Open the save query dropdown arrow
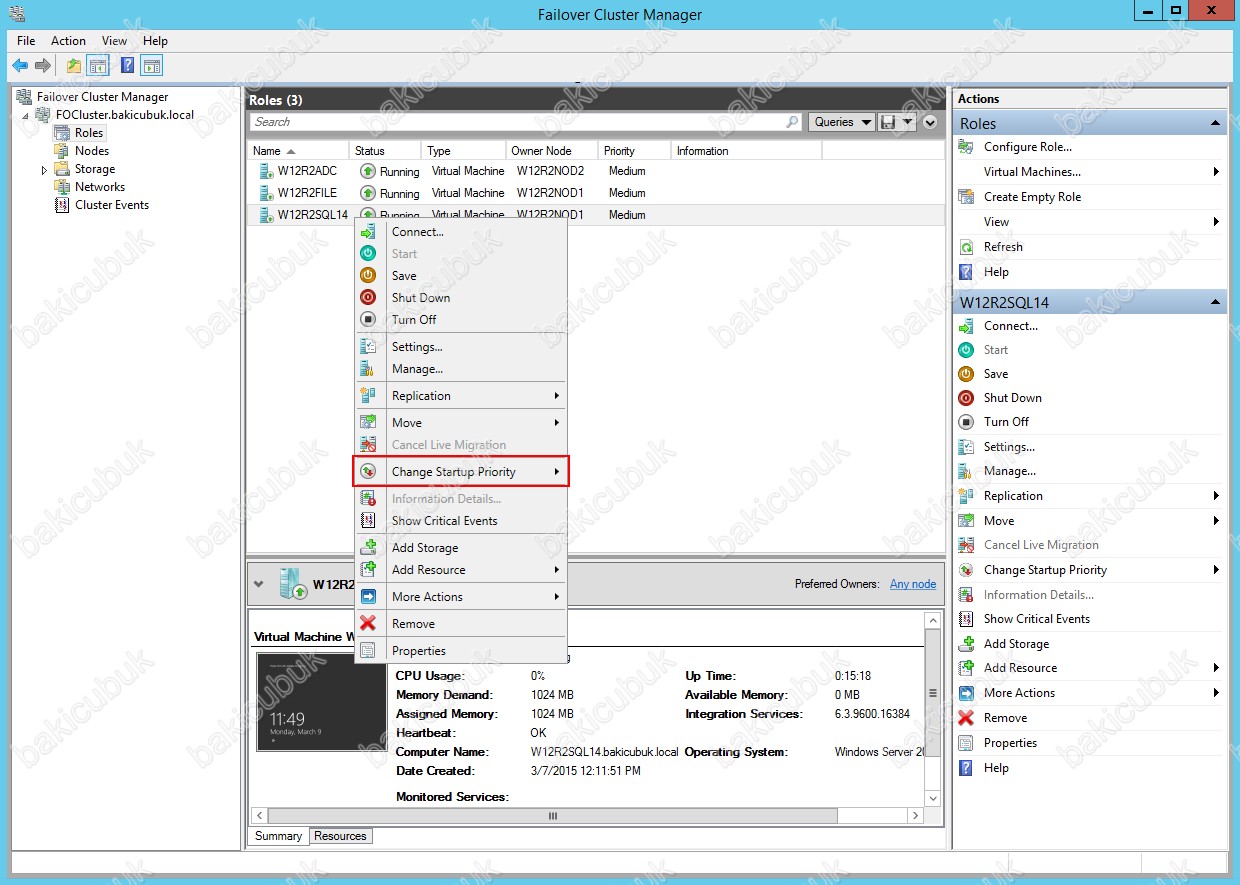 pos(908,122)
